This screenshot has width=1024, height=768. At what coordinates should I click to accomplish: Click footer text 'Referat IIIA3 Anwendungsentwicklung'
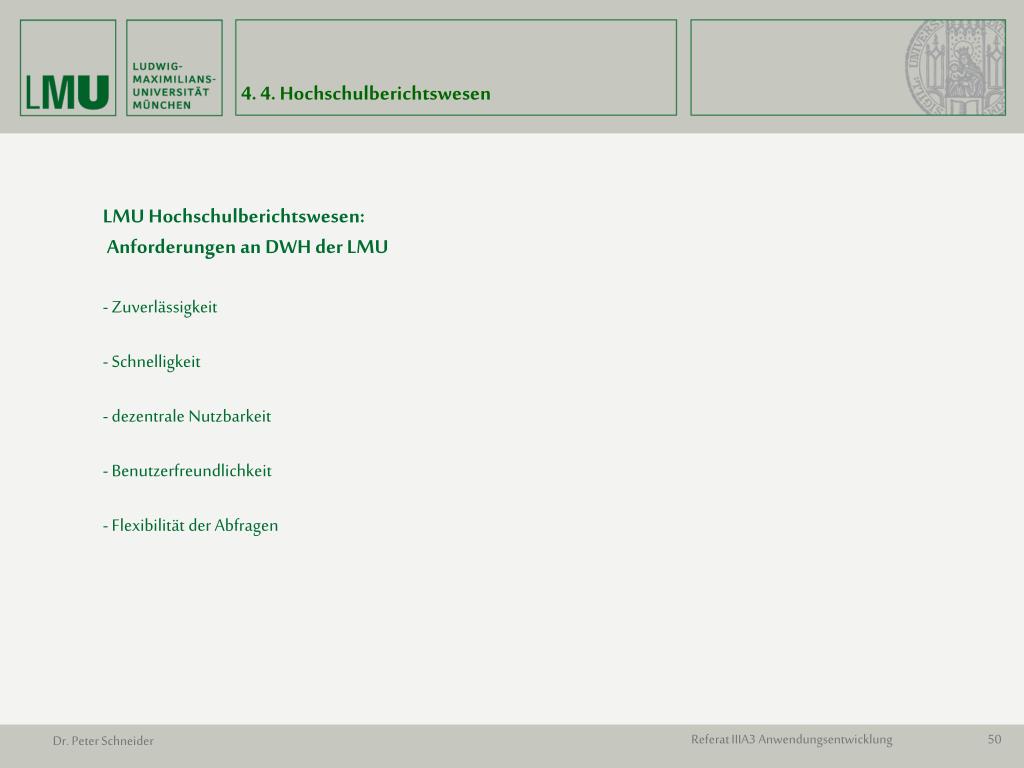coord(792,739)
